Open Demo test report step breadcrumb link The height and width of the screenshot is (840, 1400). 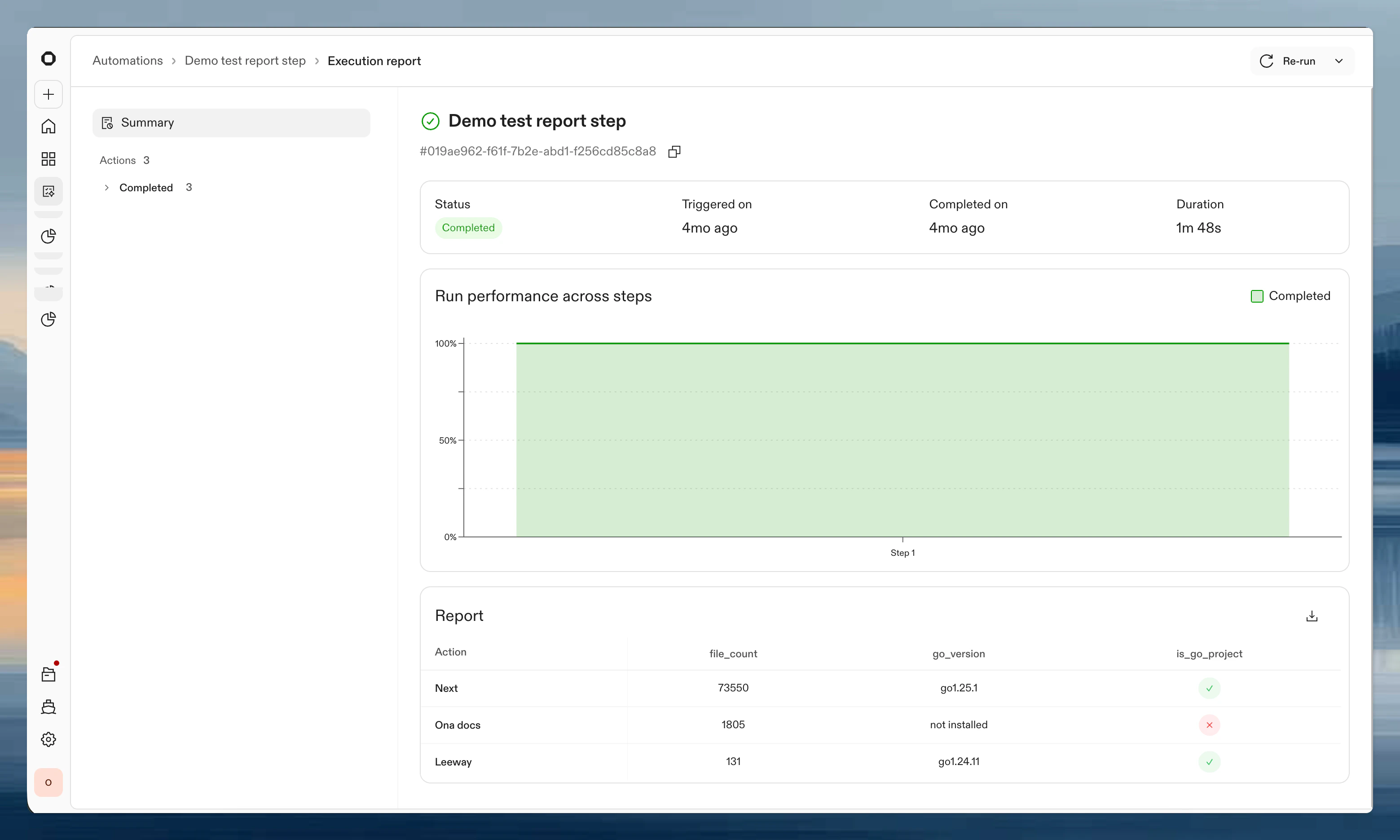(245, 60)
